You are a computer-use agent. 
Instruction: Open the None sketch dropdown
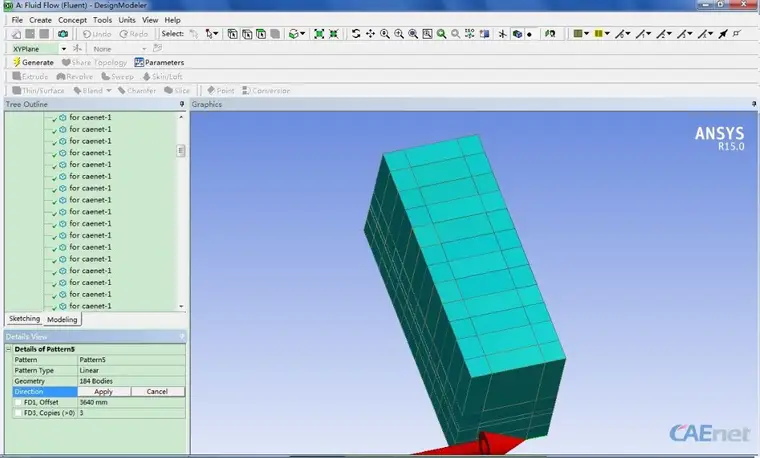pyautogui.click(x=144, y=49)
